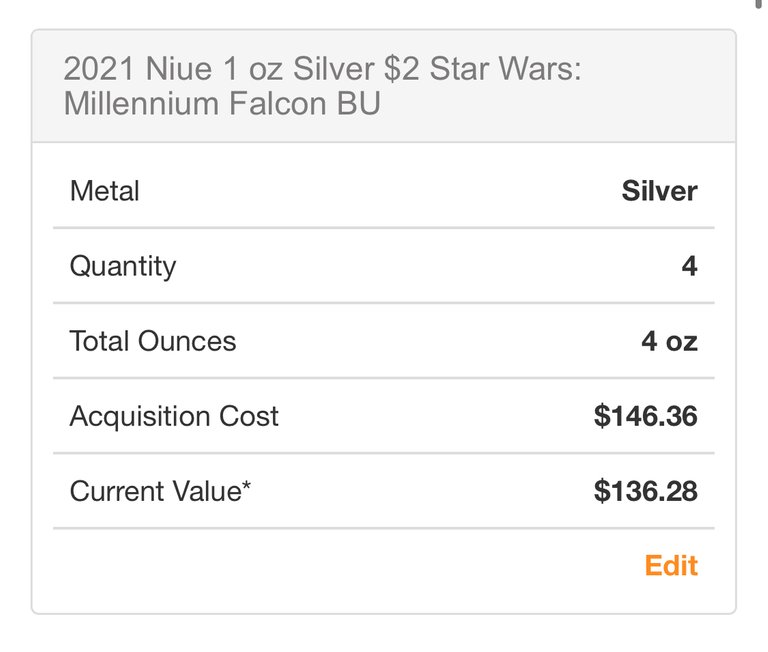Click the Quantity row label
The height and width of the screenshot is (652, 768).
coord(123,266)
